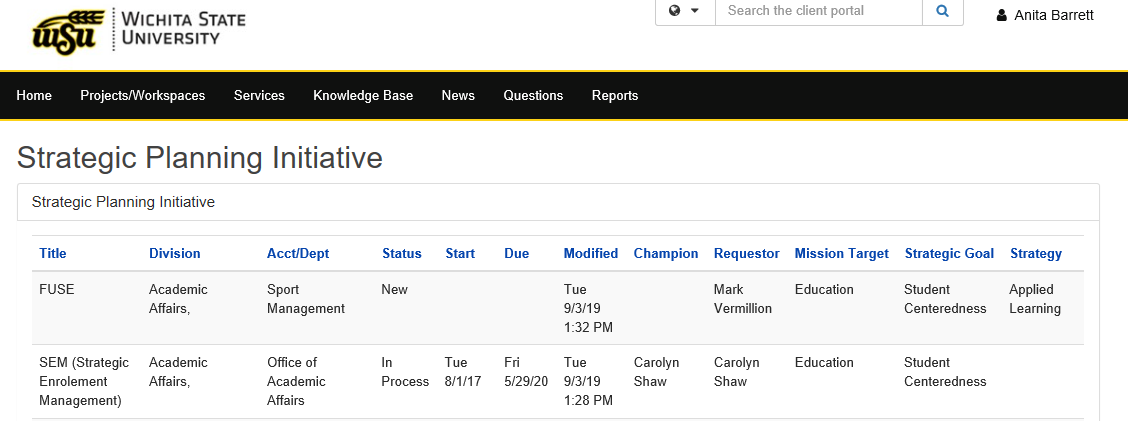This screenshot has width=1128, height=421.
Task: Click the Applied Learning strategy cell
Action: [x=1034, y=299]
